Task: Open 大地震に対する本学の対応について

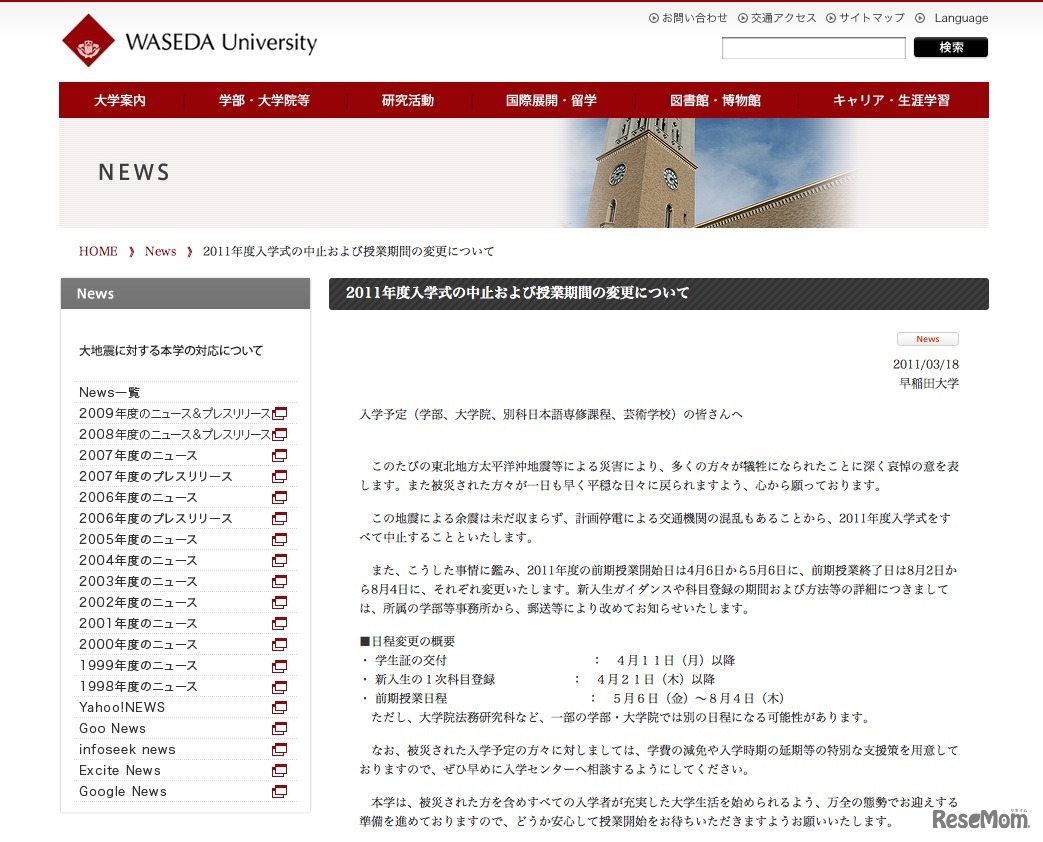Action: point(170,350)
